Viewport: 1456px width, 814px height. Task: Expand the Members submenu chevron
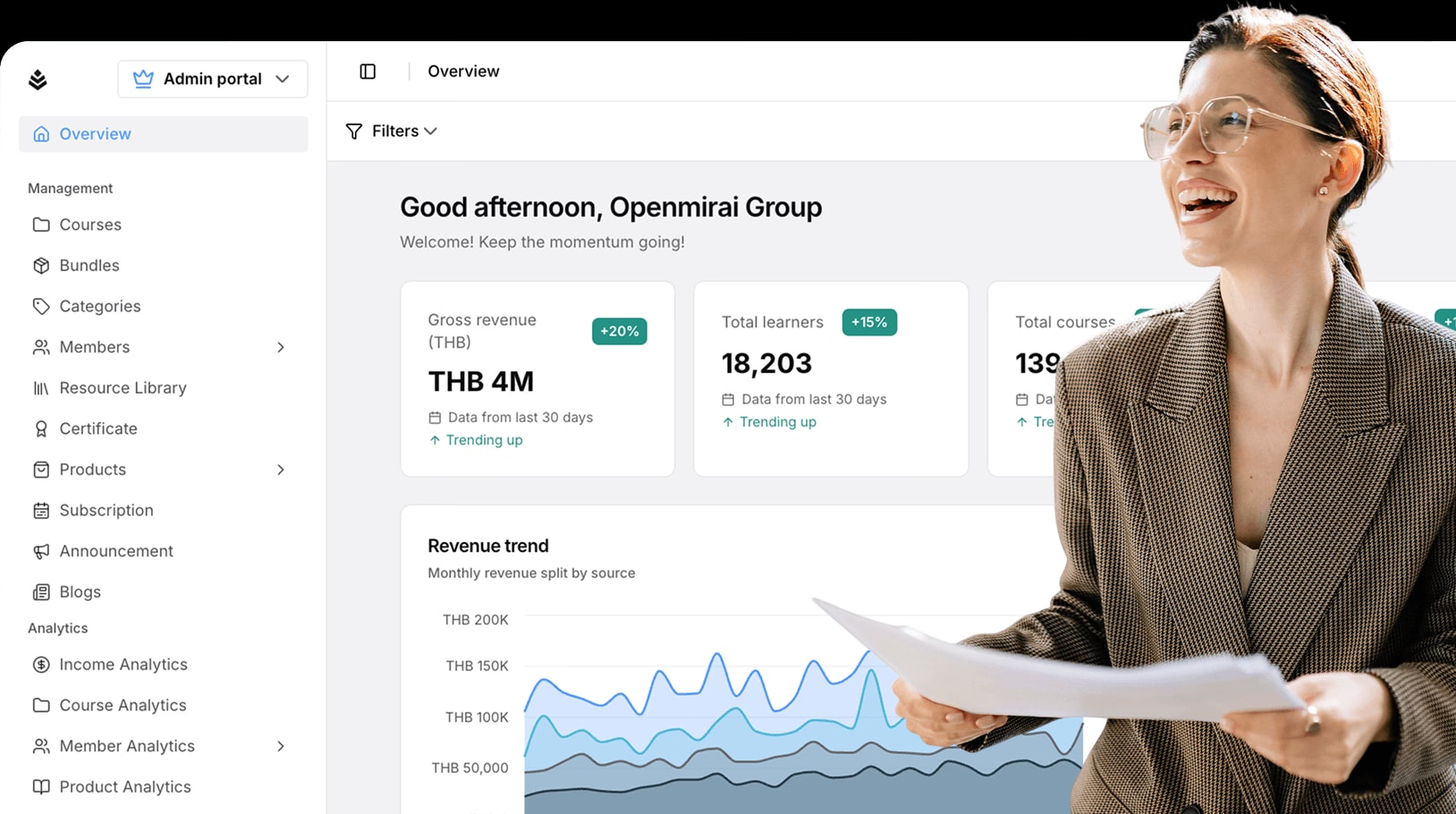tap(281, 347)
